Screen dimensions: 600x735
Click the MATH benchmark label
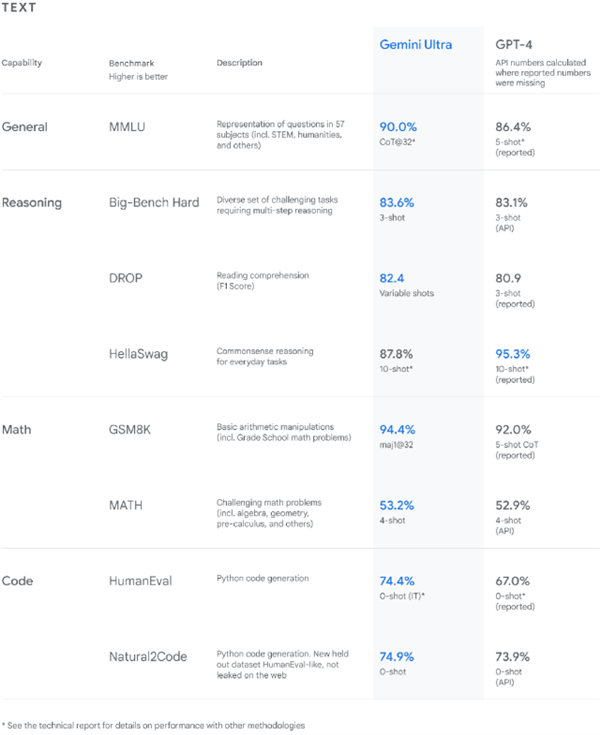[126, 505]
